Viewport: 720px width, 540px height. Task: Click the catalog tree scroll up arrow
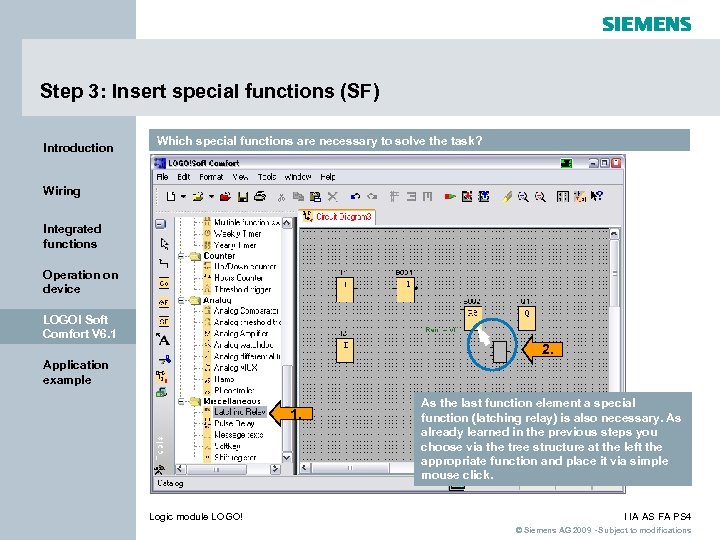287,223
